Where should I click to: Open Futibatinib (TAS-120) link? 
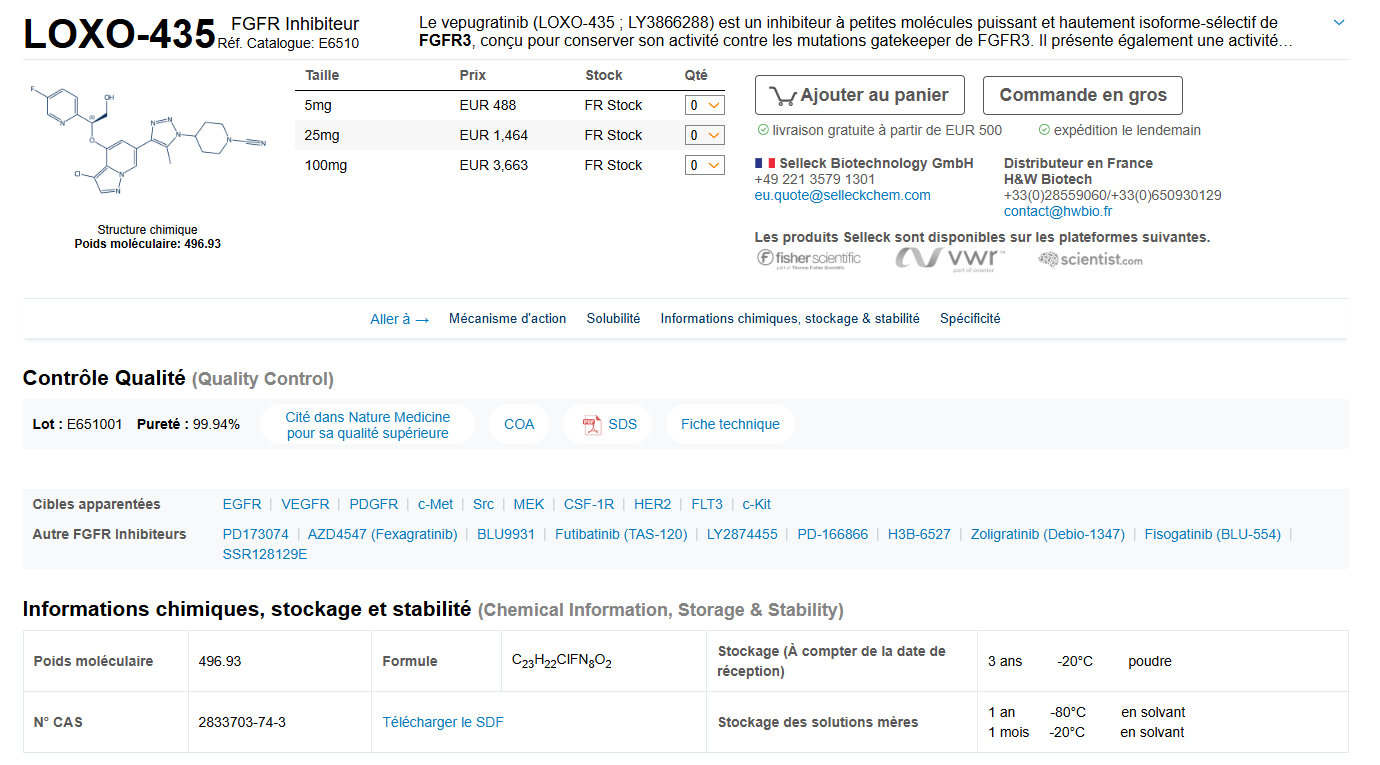pyautogui.click(x=622, y=535)
